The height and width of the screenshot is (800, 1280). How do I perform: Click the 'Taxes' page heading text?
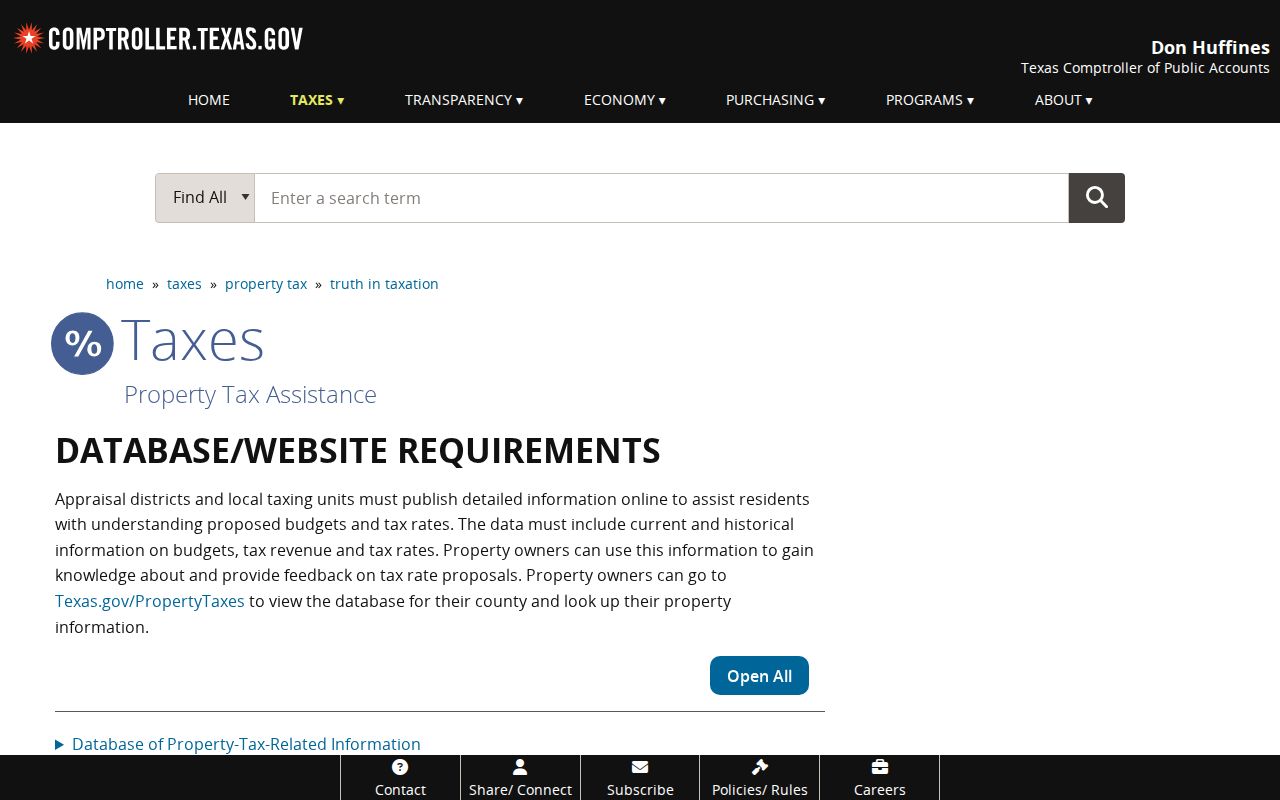[x=193, y=340]
